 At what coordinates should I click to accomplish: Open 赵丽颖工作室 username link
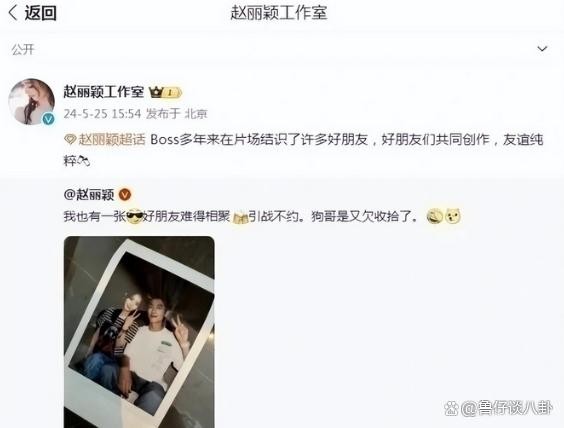point(104,92)
